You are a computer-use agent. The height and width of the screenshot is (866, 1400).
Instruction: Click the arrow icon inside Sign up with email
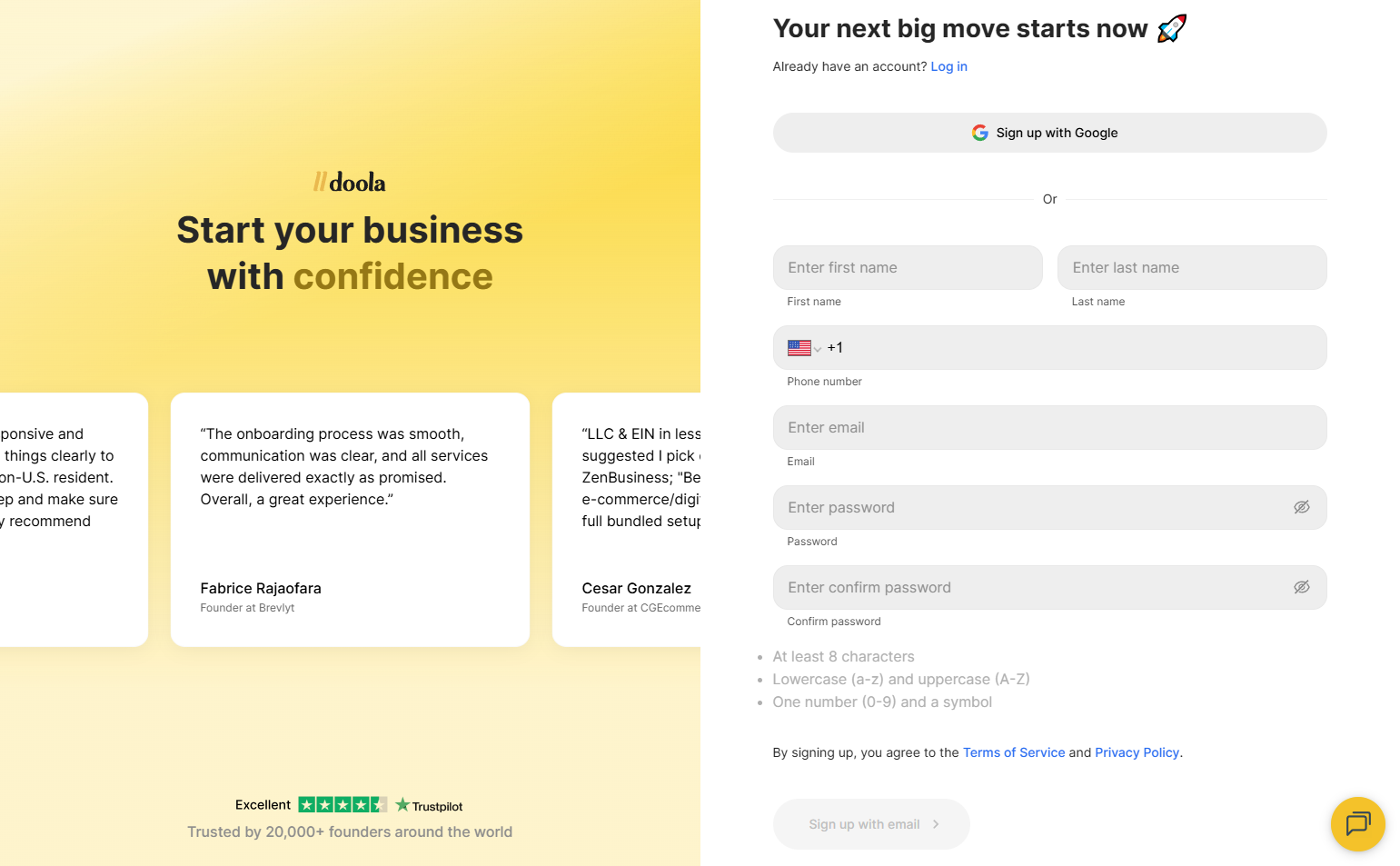tap(935, 824)
